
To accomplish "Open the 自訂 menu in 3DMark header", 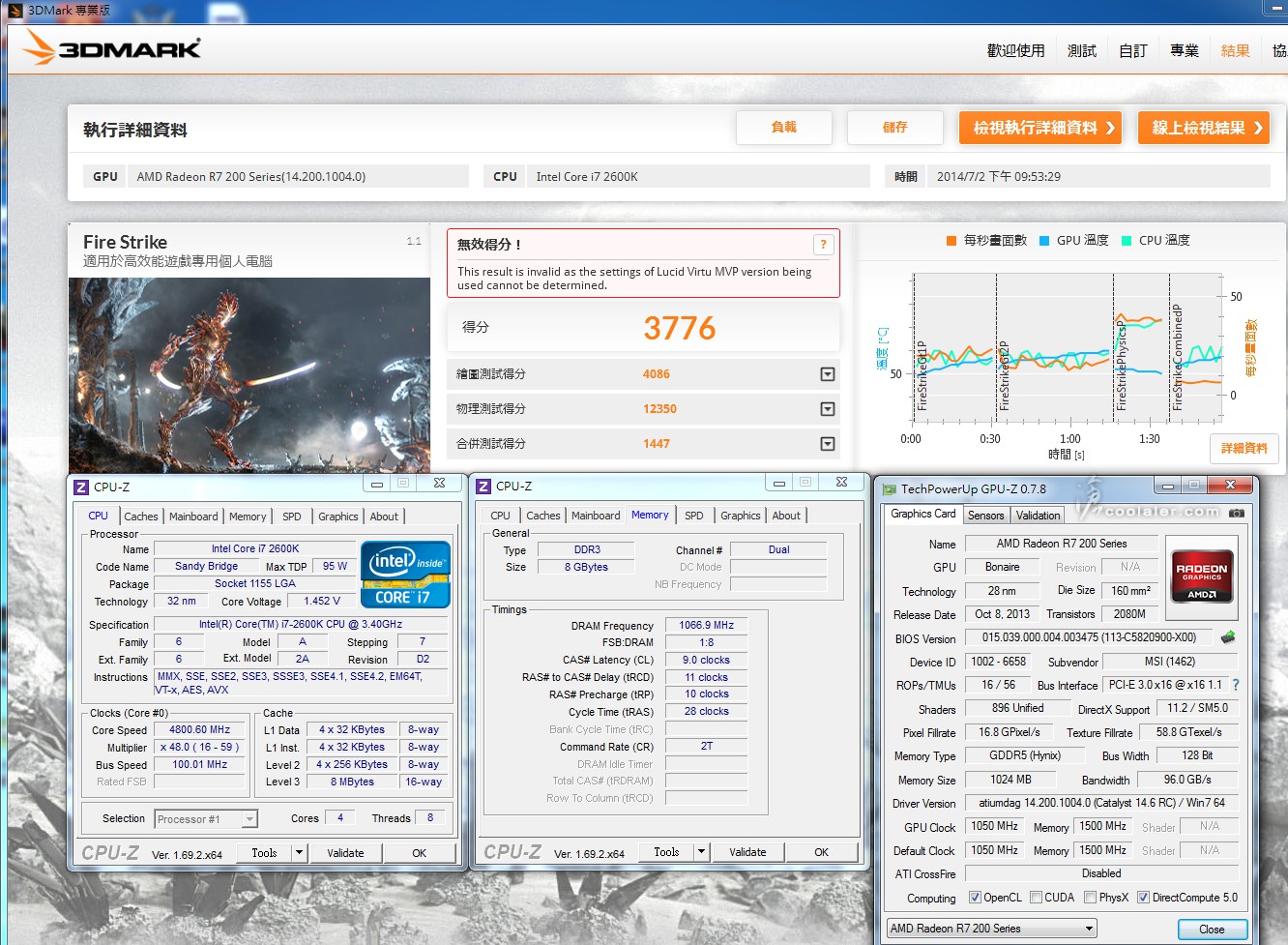I will [1133, 50].
